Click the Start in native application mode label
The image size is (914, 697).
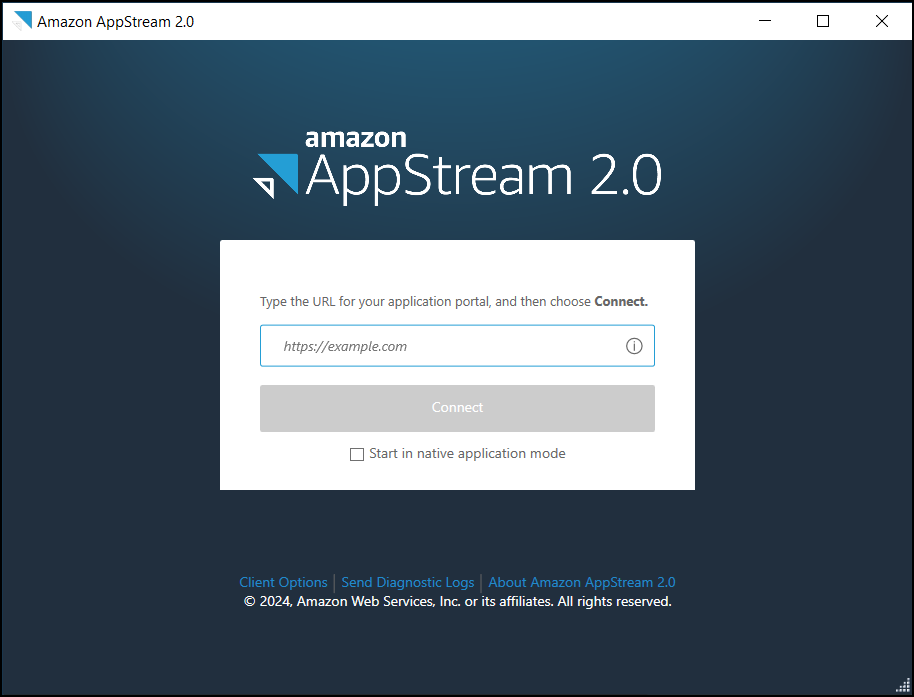click(467, 454)
